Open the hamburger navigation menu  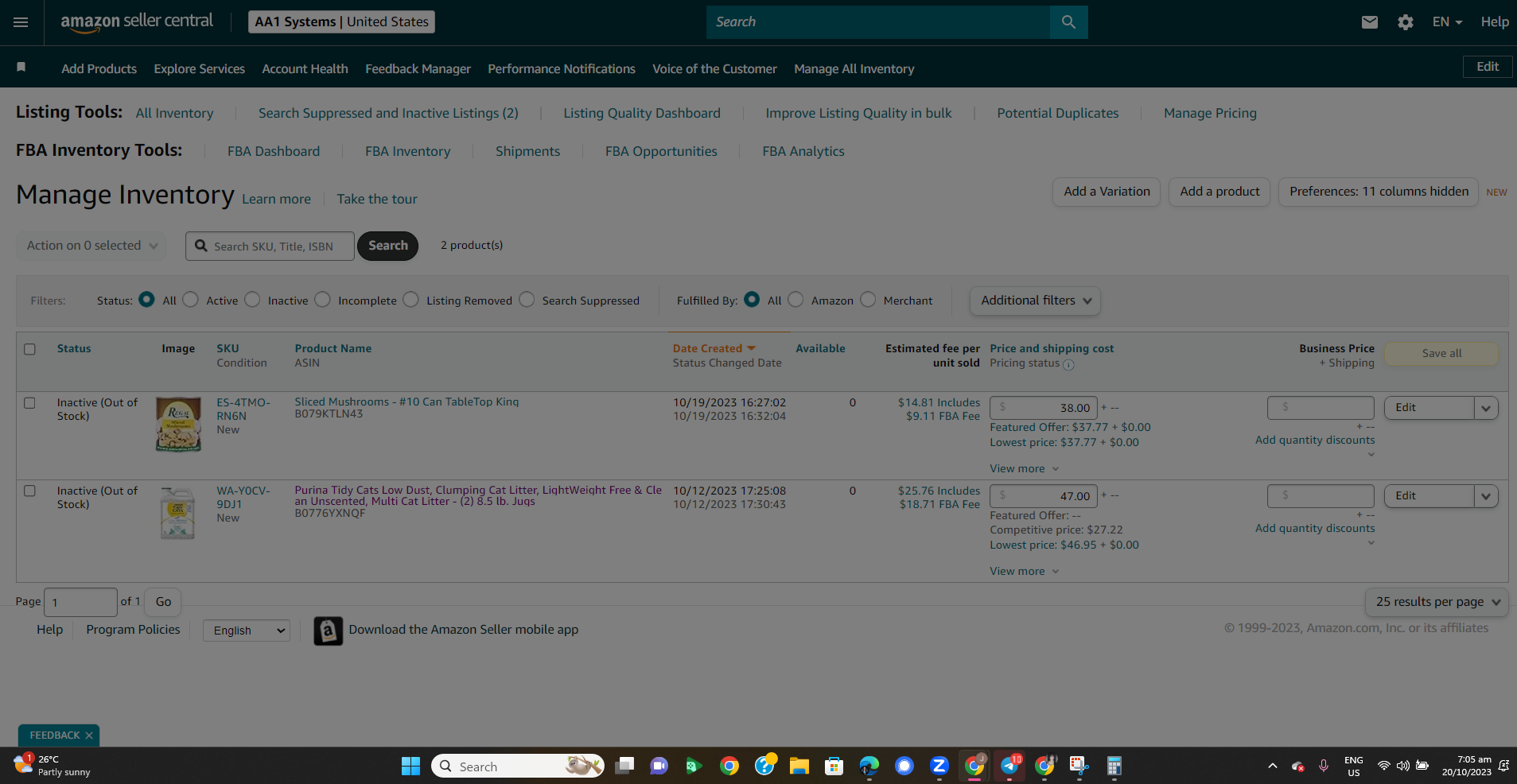[21, 22]
